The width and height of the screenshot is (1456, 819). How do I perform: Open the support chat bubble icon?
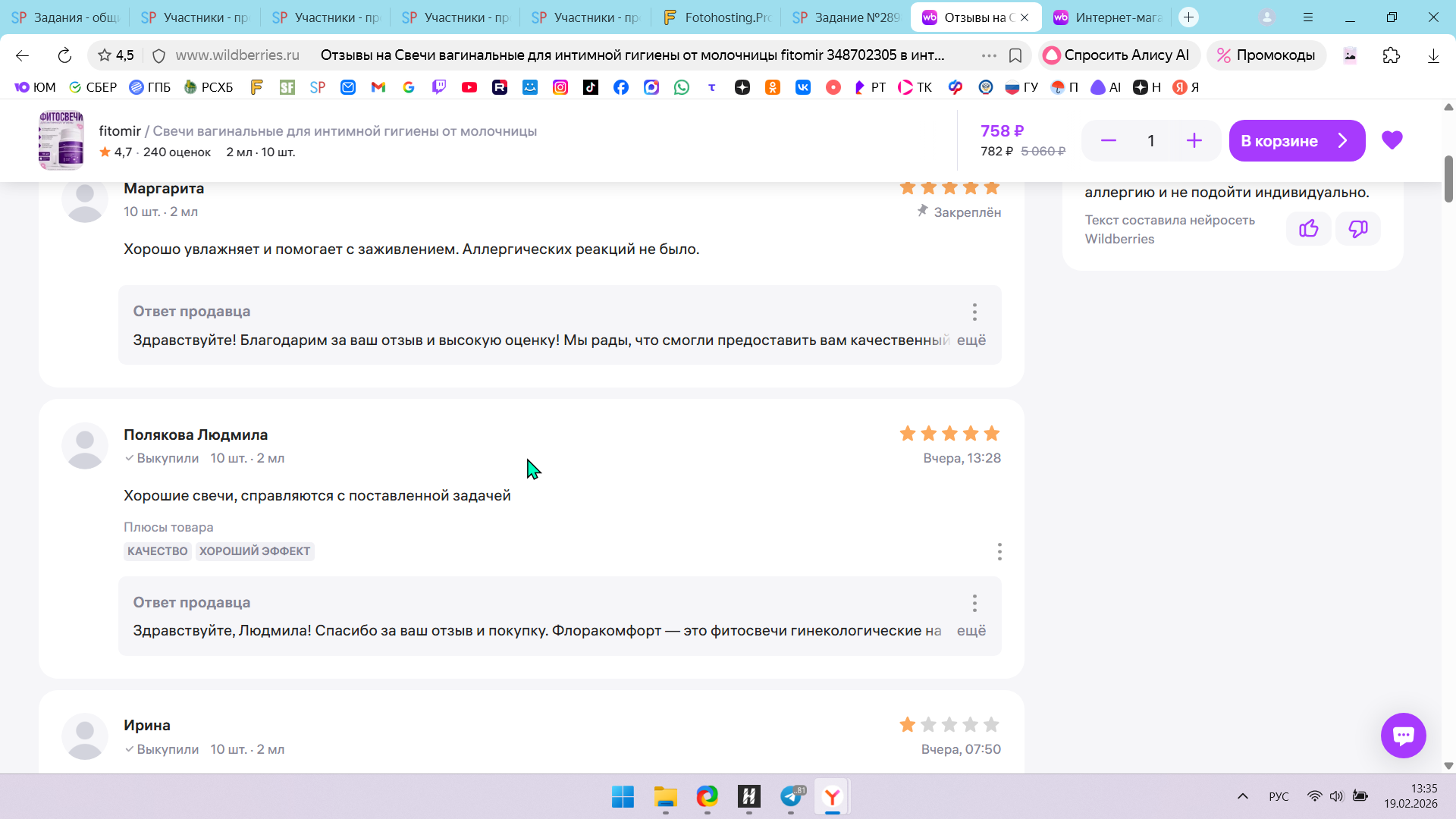1403,735
